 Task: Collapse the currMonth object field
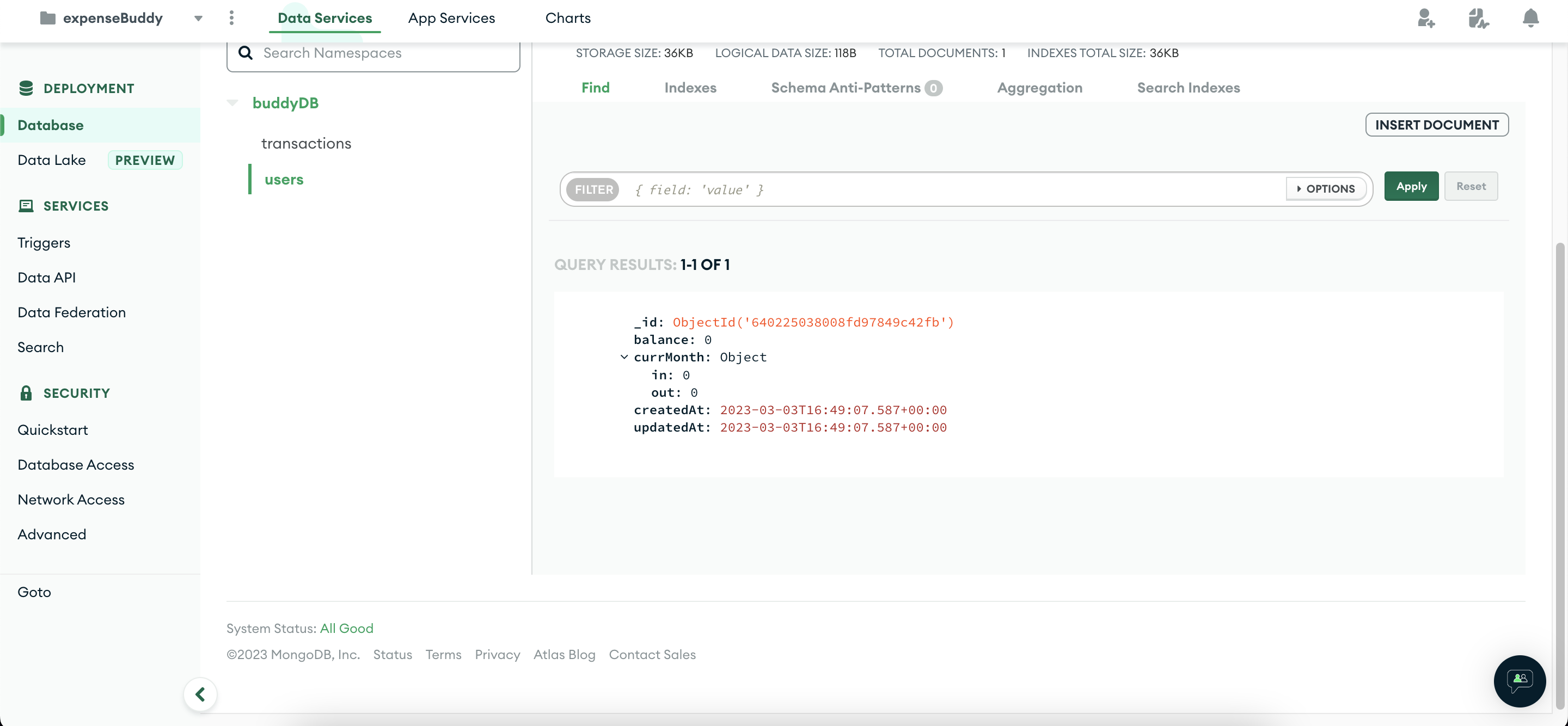click(x=624, y=356)
